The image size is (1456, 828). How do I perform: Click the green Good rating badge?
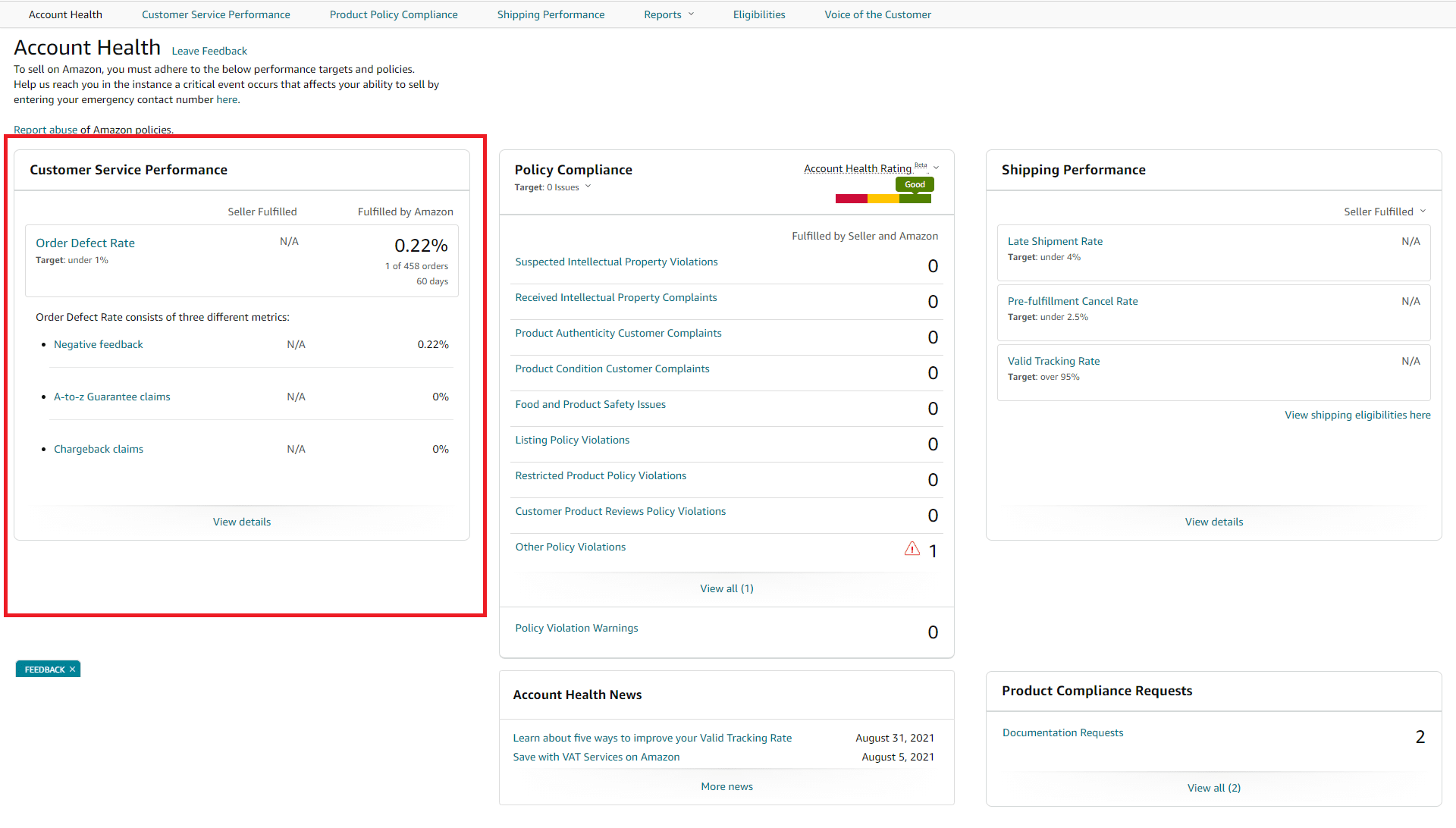[914, 184]
